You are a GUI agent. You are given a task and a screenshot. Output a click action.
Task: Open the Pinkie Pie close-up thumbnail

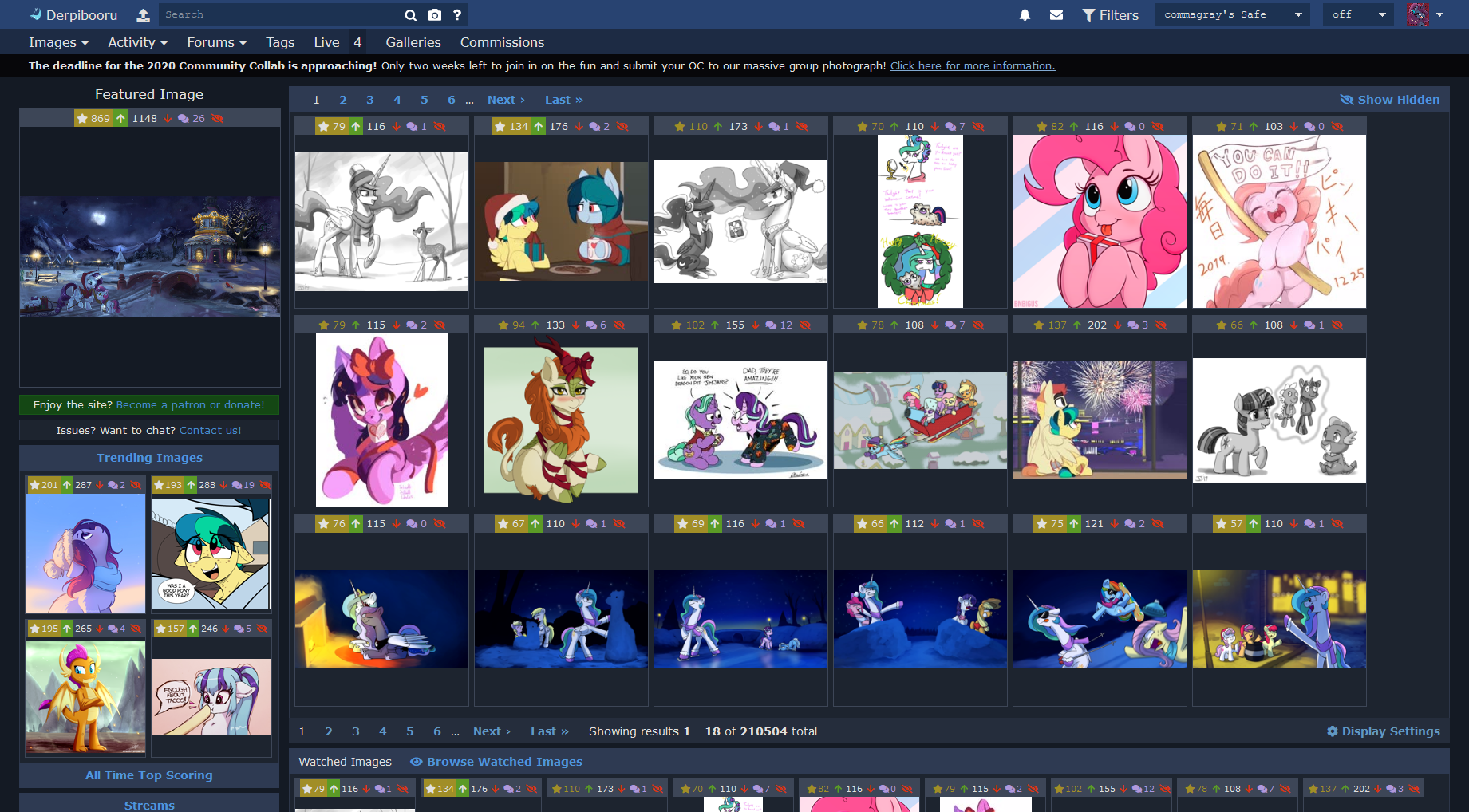click(1100, 221)
